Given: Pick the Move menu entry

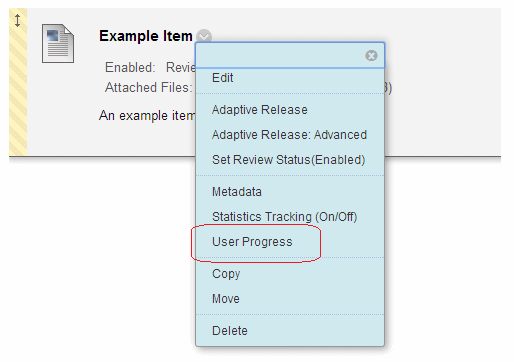Looking at the screenshot, I should (x=226, y=299).
